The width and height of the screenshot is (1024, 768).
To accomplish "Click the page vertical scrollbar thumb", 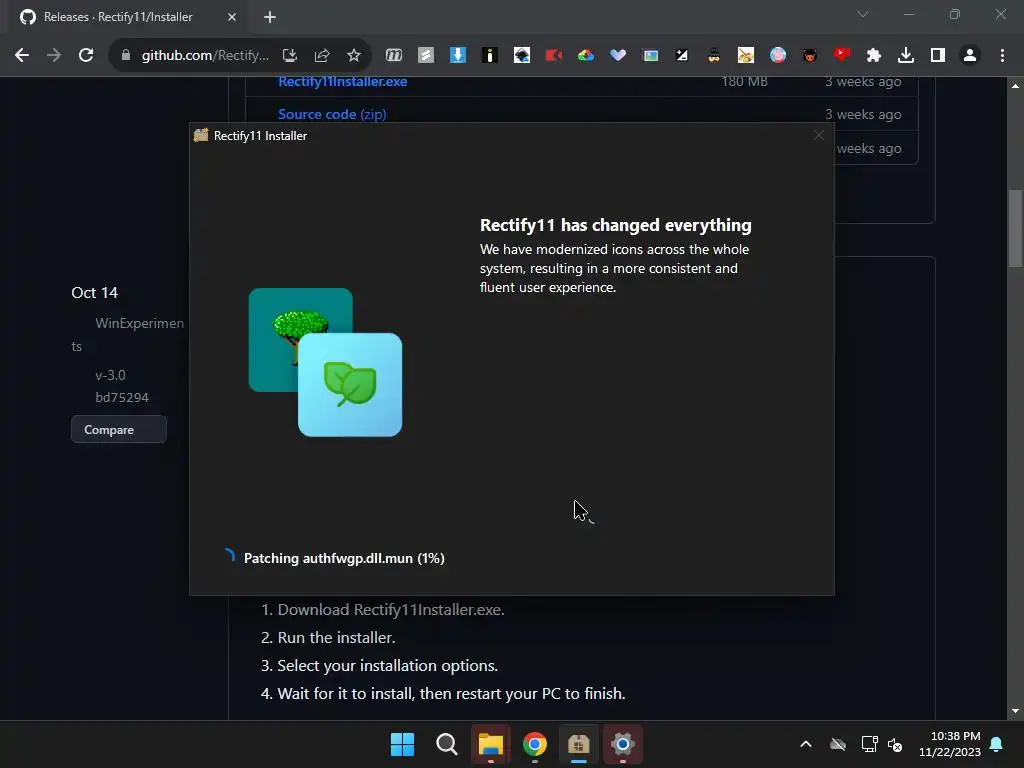I will click(x=1015, y=229).
